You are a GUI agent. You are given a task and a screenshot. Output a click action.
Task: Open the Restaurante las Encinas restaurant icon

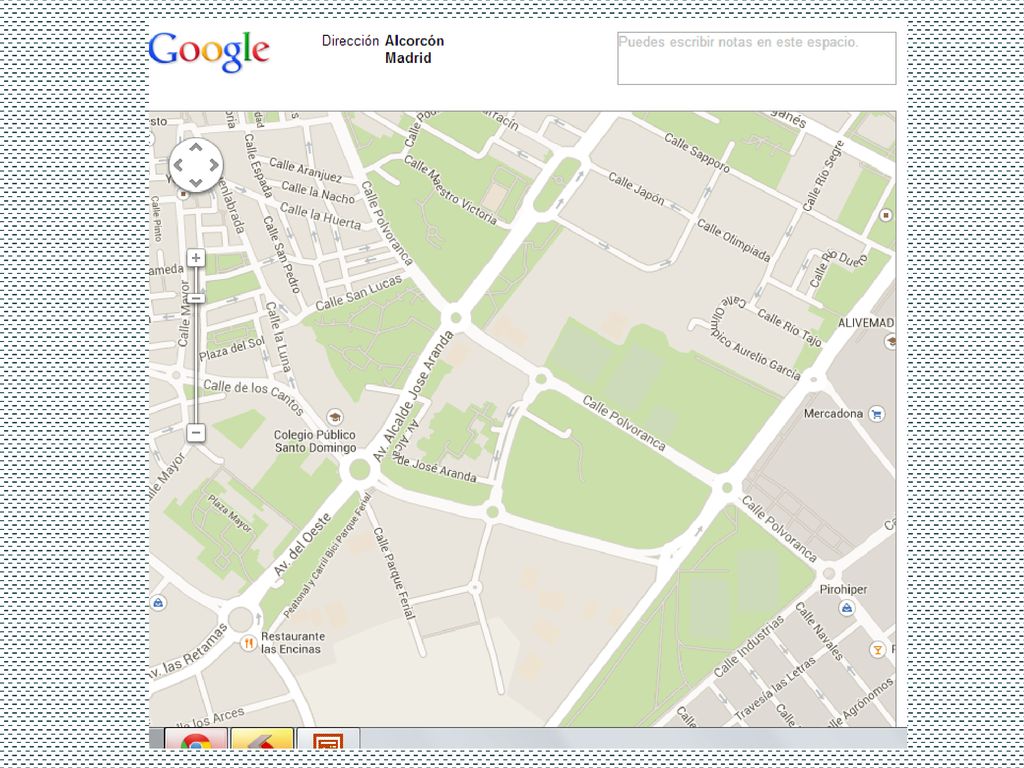click(248, 643)
